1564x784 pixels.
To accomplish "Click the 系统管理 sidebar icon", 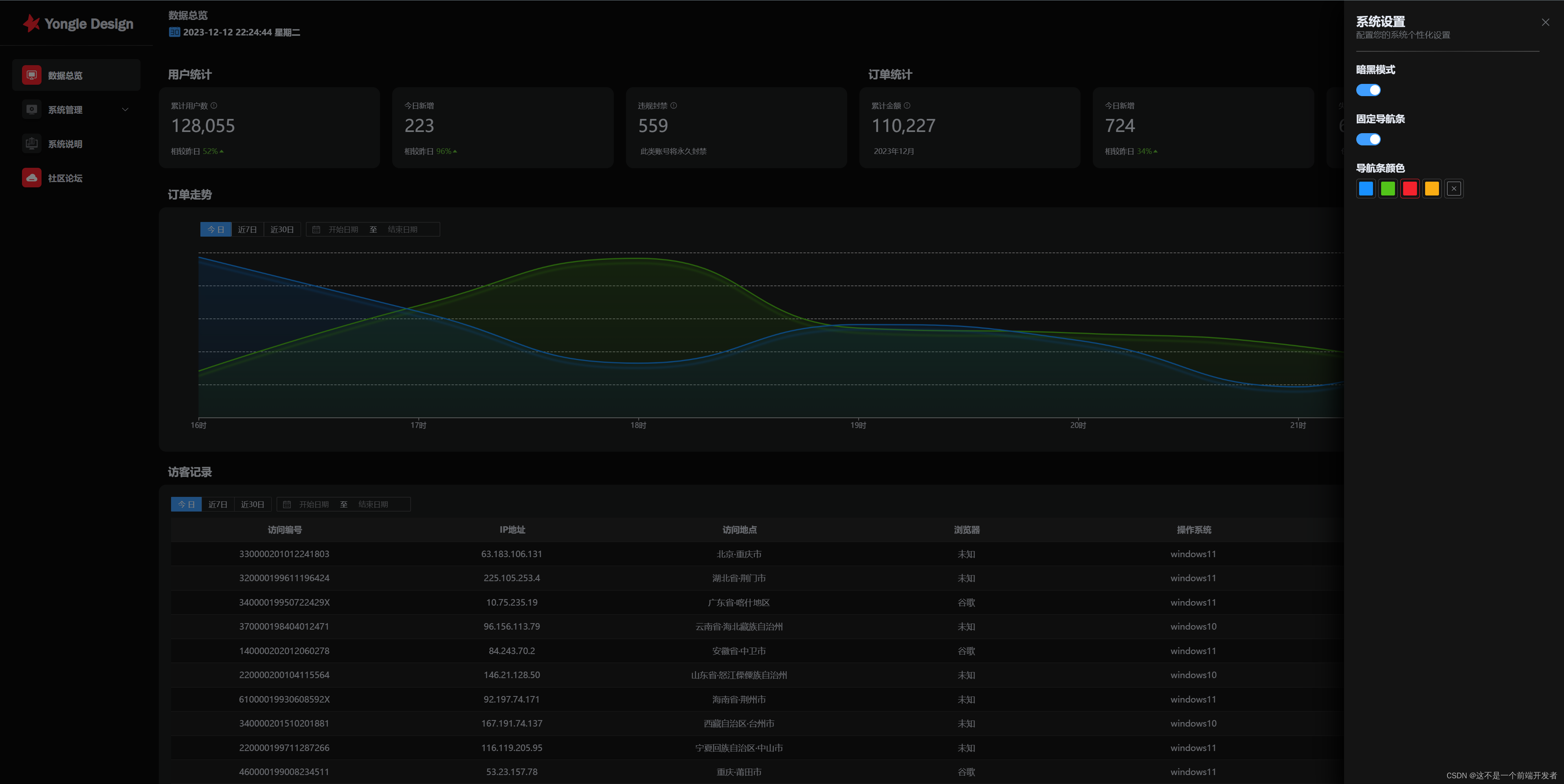I will click(32, 109).
